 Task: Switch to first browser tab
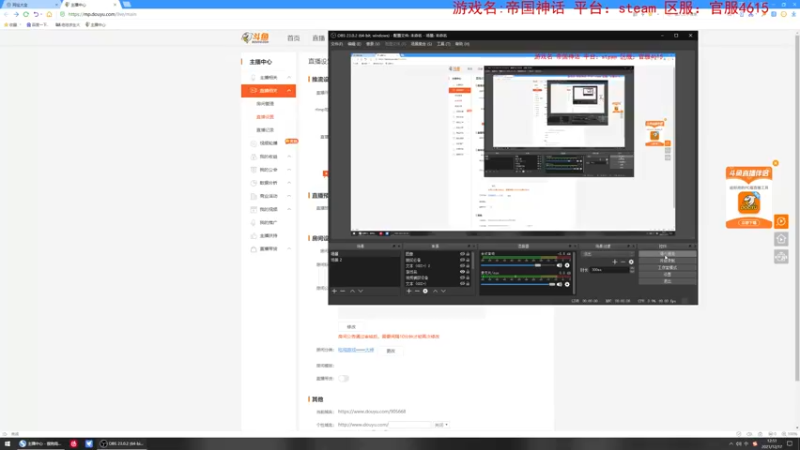pyautogui.click(x=30, y=5)
